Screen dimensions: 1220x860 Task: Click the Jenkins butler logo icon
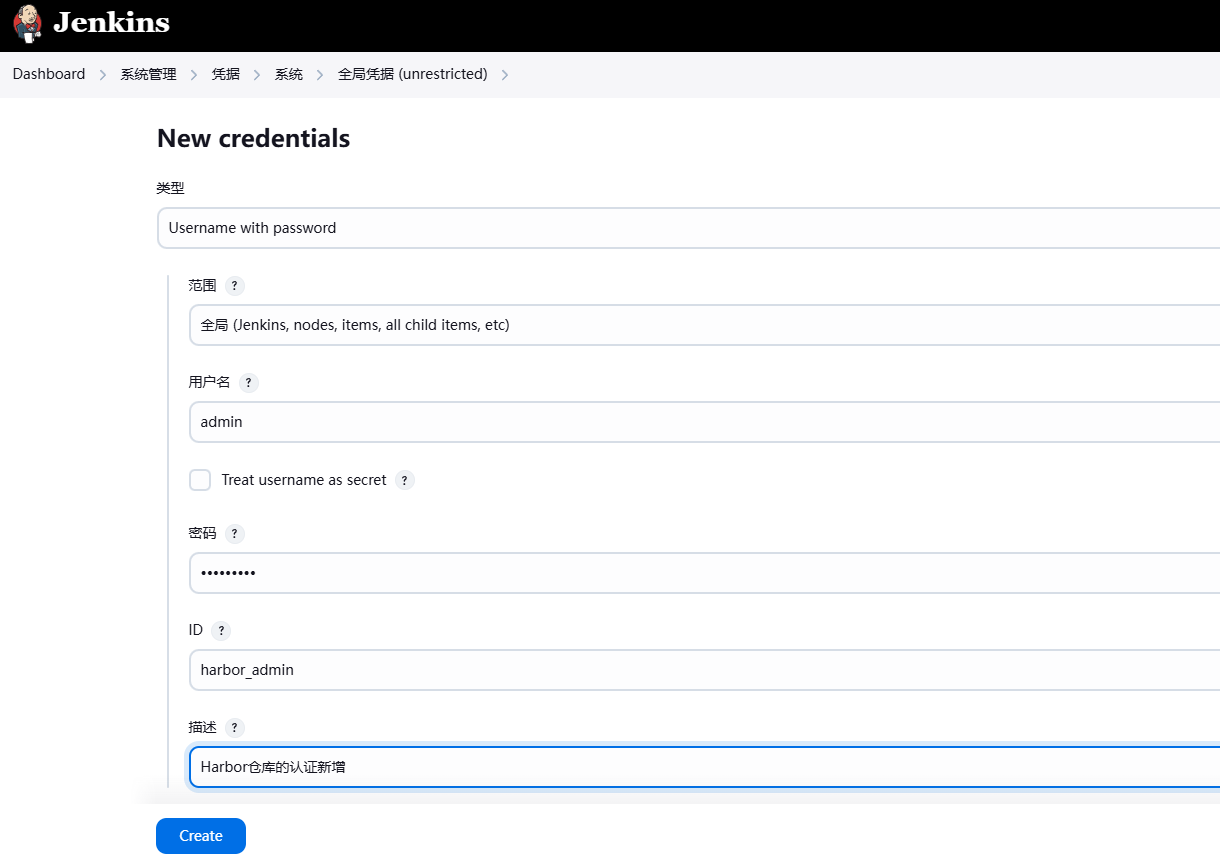click(28, 23)
